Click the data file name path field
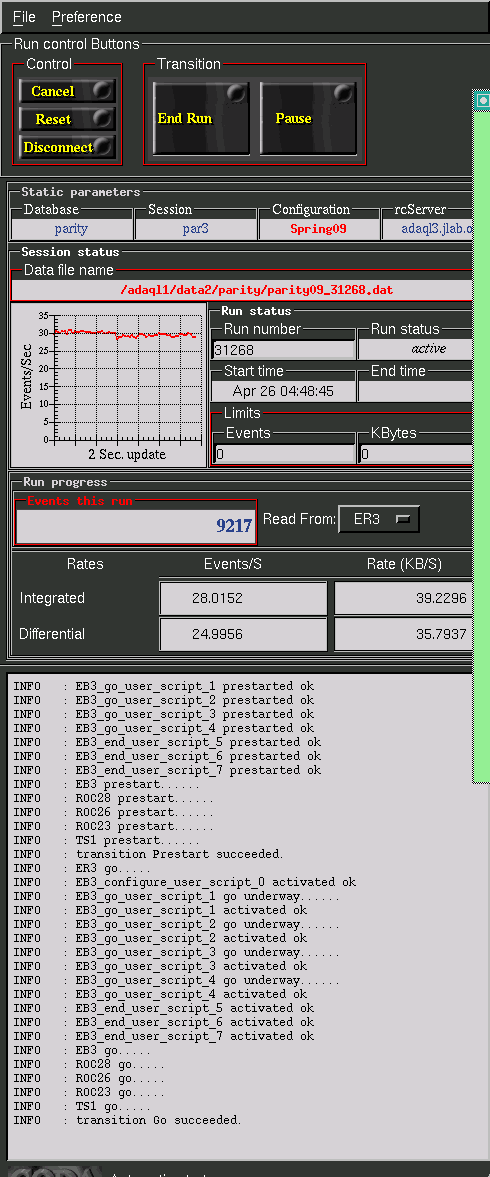This screenshot has height=1177, width=490. click(x=242, y=290)
